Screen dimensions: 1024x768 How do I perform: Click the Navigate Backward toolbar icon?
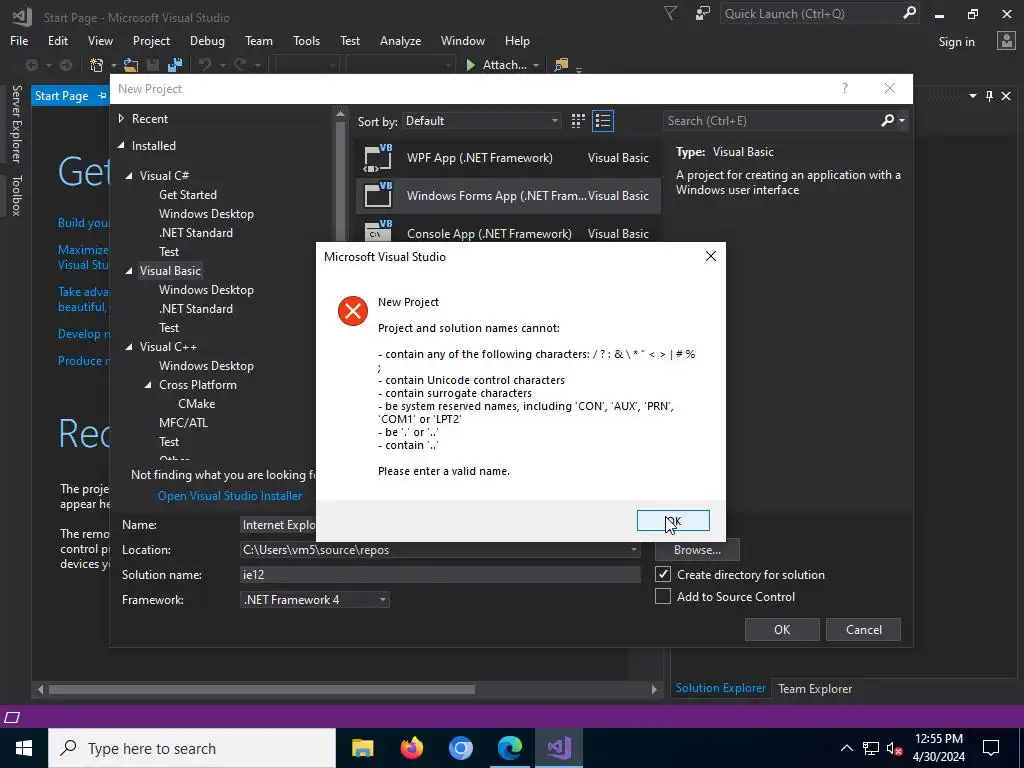(x=31, y=65)
